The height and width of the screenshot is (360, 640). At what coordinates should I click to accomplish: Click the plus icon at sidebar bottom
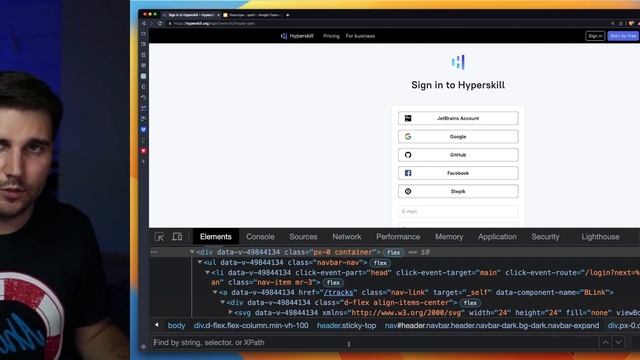(x=143, y=161)
